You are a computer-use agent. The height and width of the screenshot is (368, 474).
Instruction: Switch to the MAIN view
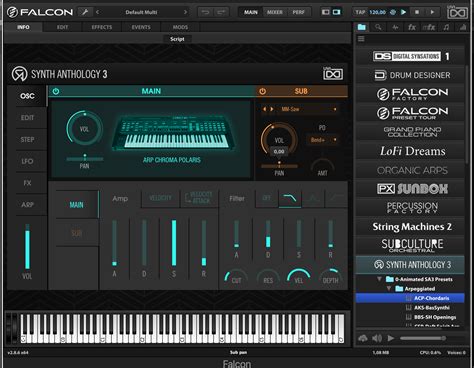point(251,12)
